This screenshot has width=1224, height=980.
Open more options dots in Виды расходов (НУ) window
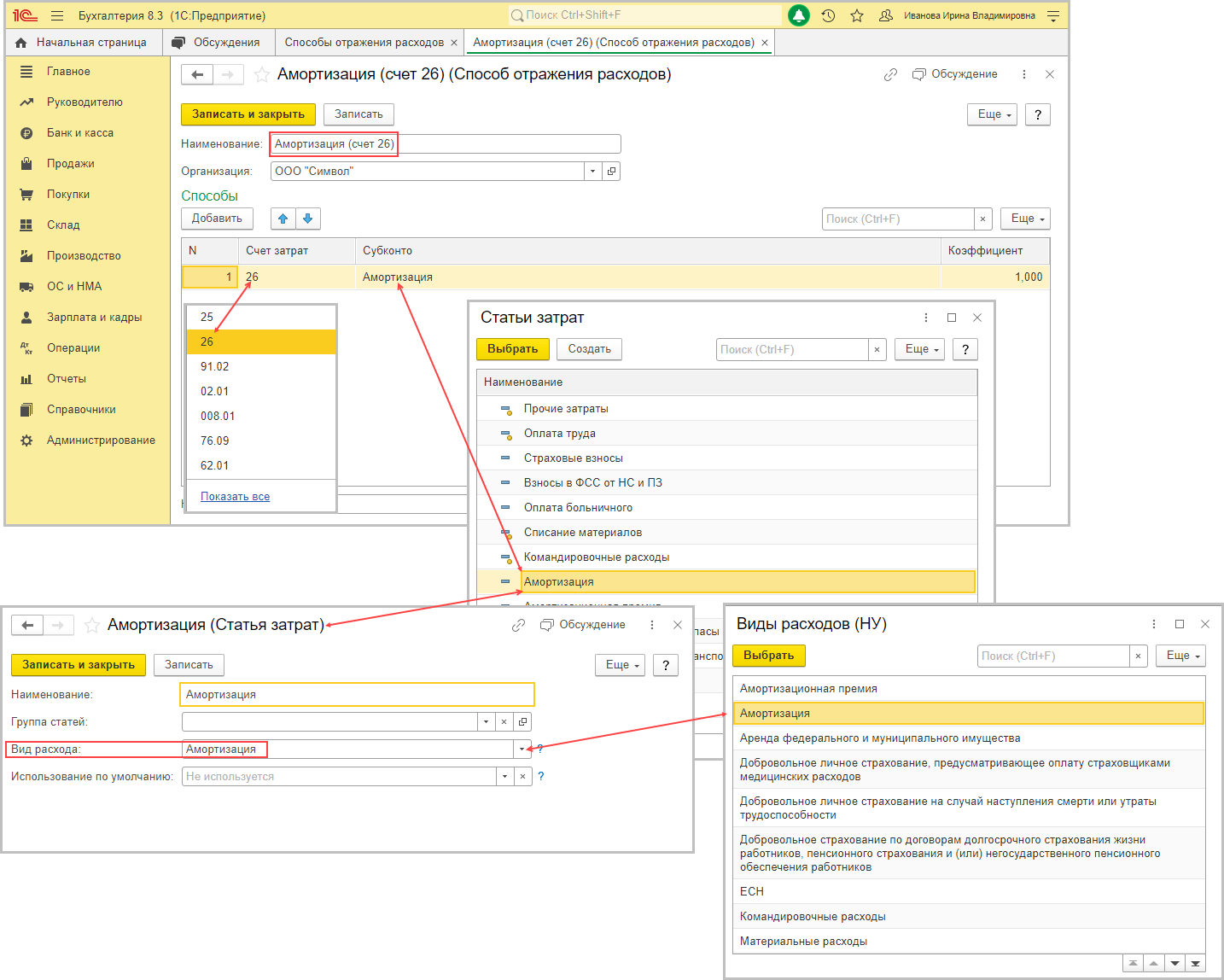point(1154,624)
